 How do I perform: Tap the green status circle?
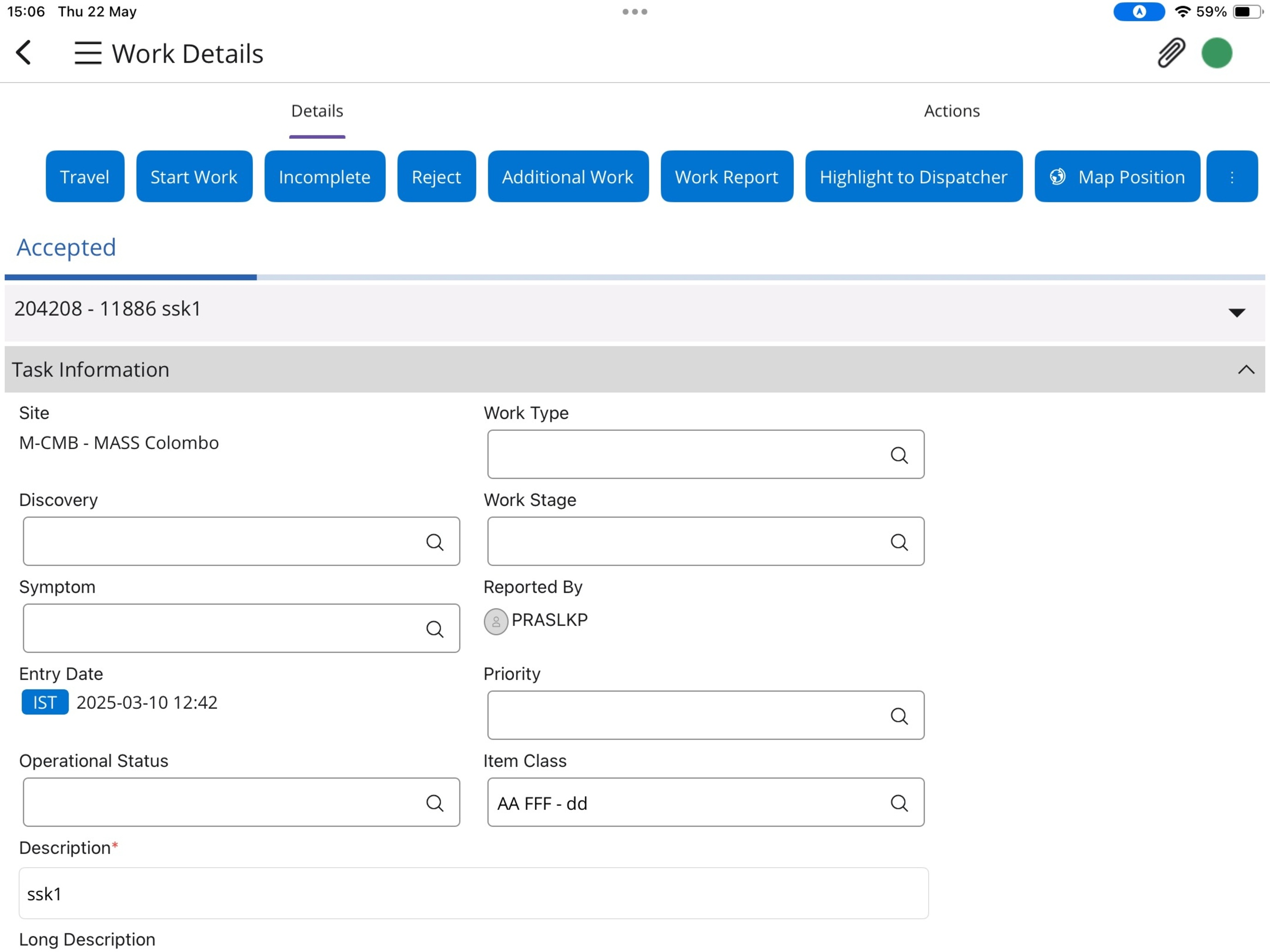1216,53
